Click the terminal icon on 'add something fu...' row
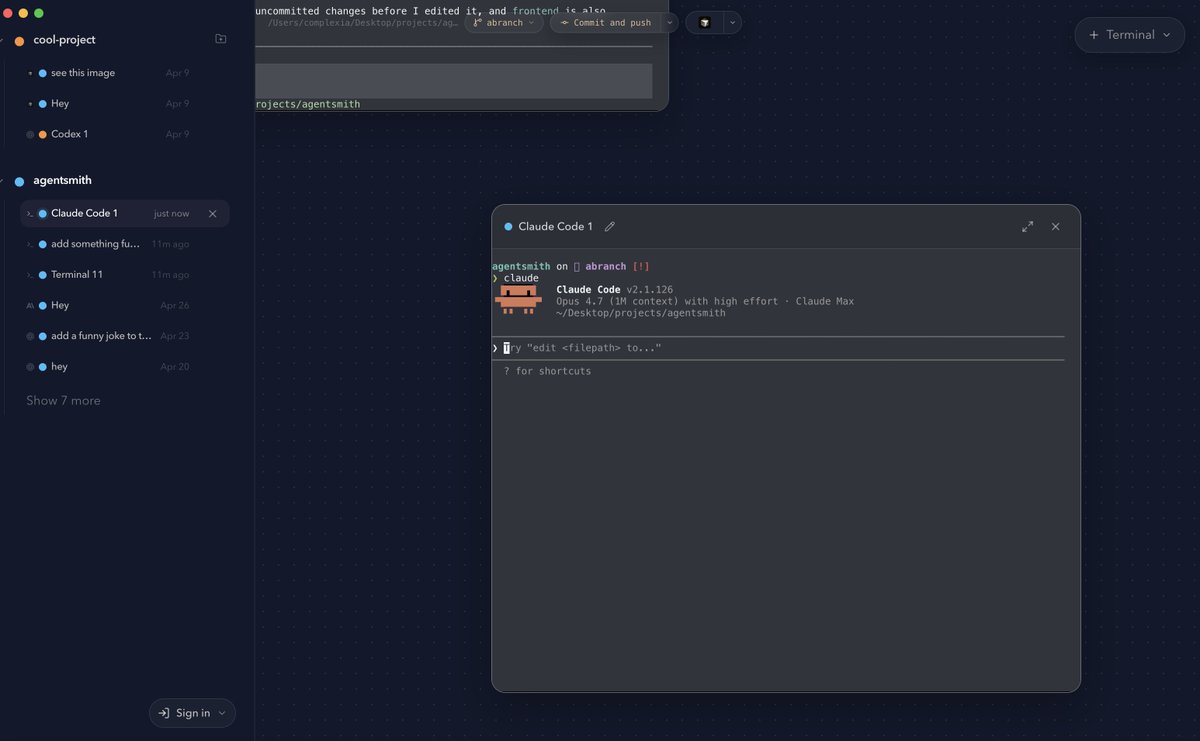 click(30, 244)
